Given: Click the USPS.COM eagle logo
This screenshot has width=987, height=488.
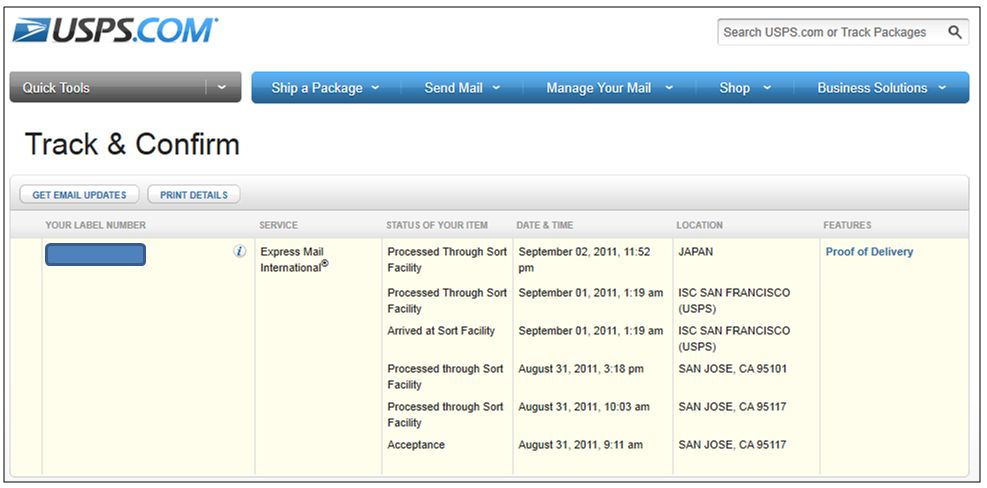Looking at the screenshot, I should tap(115, 30).
